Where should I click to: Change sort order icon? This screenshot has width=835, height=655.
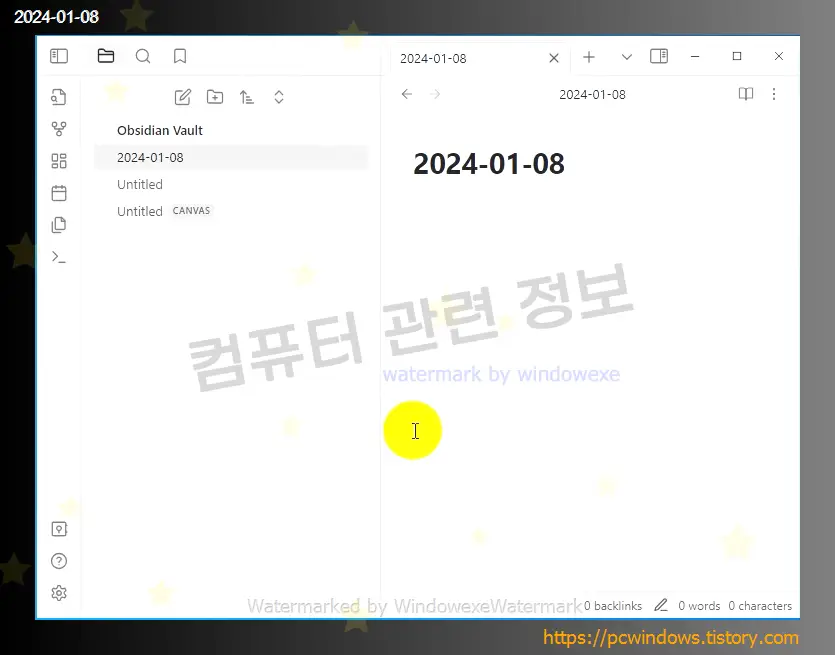pyautogui.click(x=247, y=97)
